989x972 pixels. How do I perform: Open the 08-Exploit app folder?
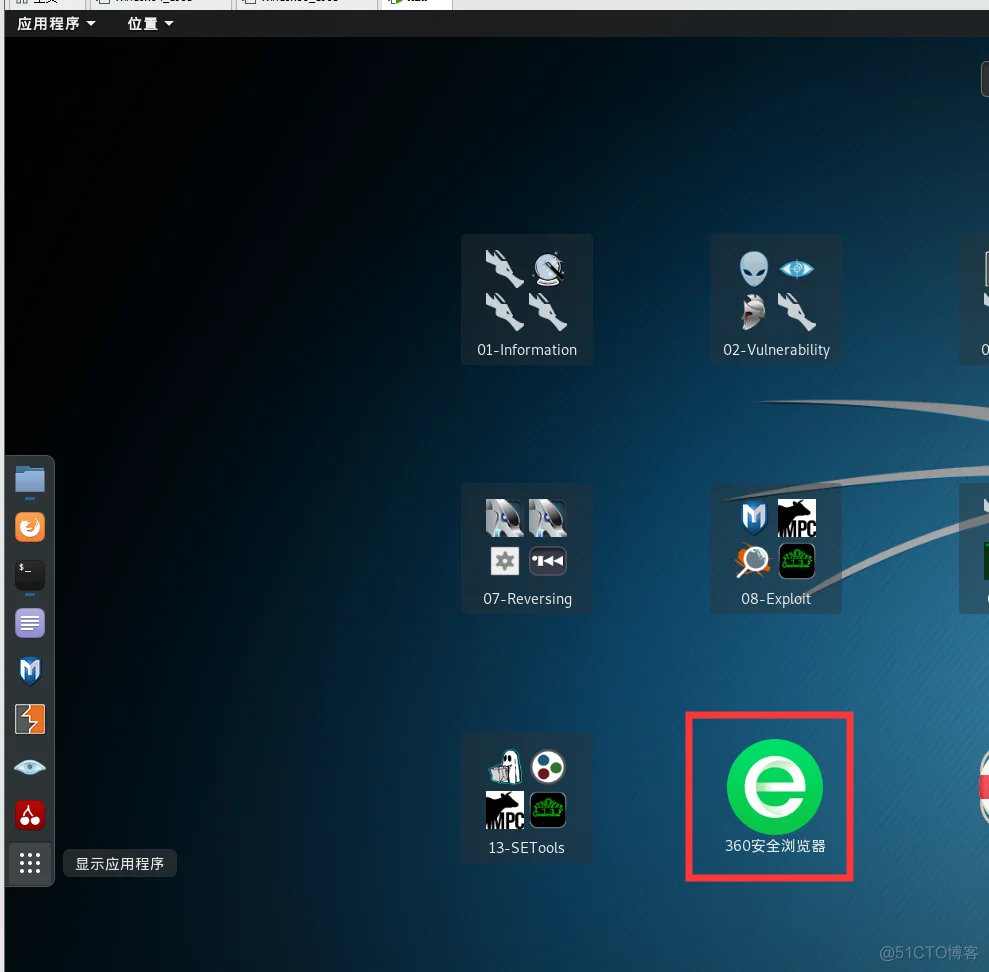click(x=776, y=549)
